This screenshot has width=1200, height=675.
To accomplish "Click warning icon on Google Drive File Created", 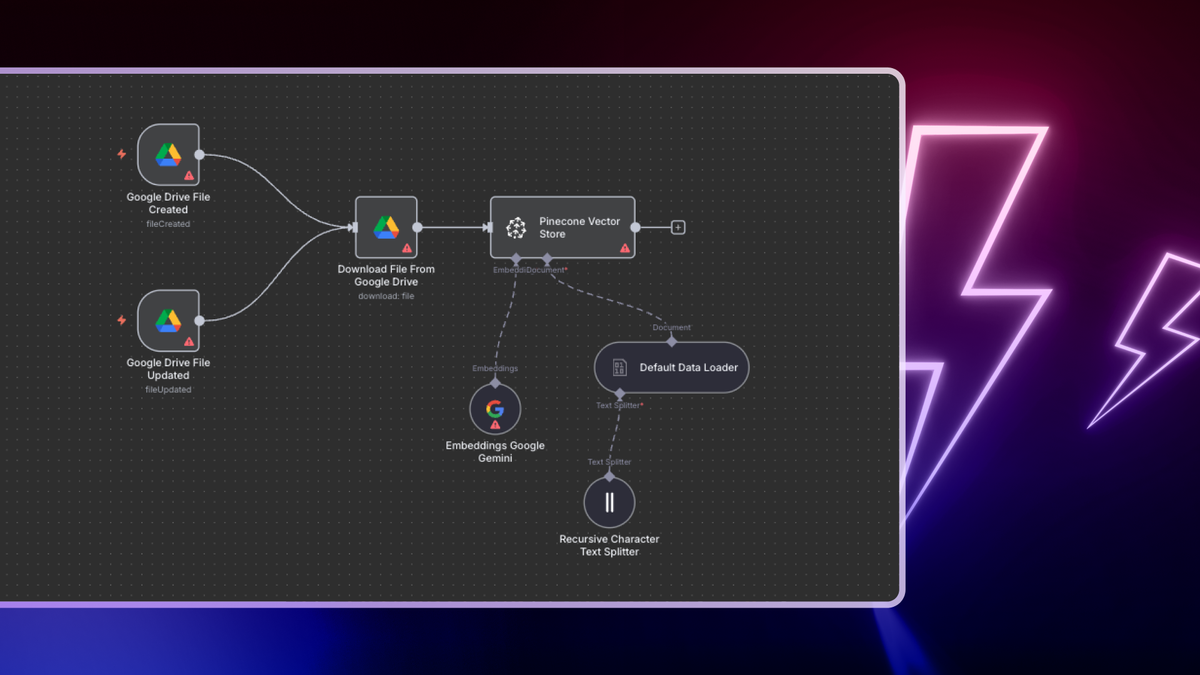I will [x=189, y=175].
